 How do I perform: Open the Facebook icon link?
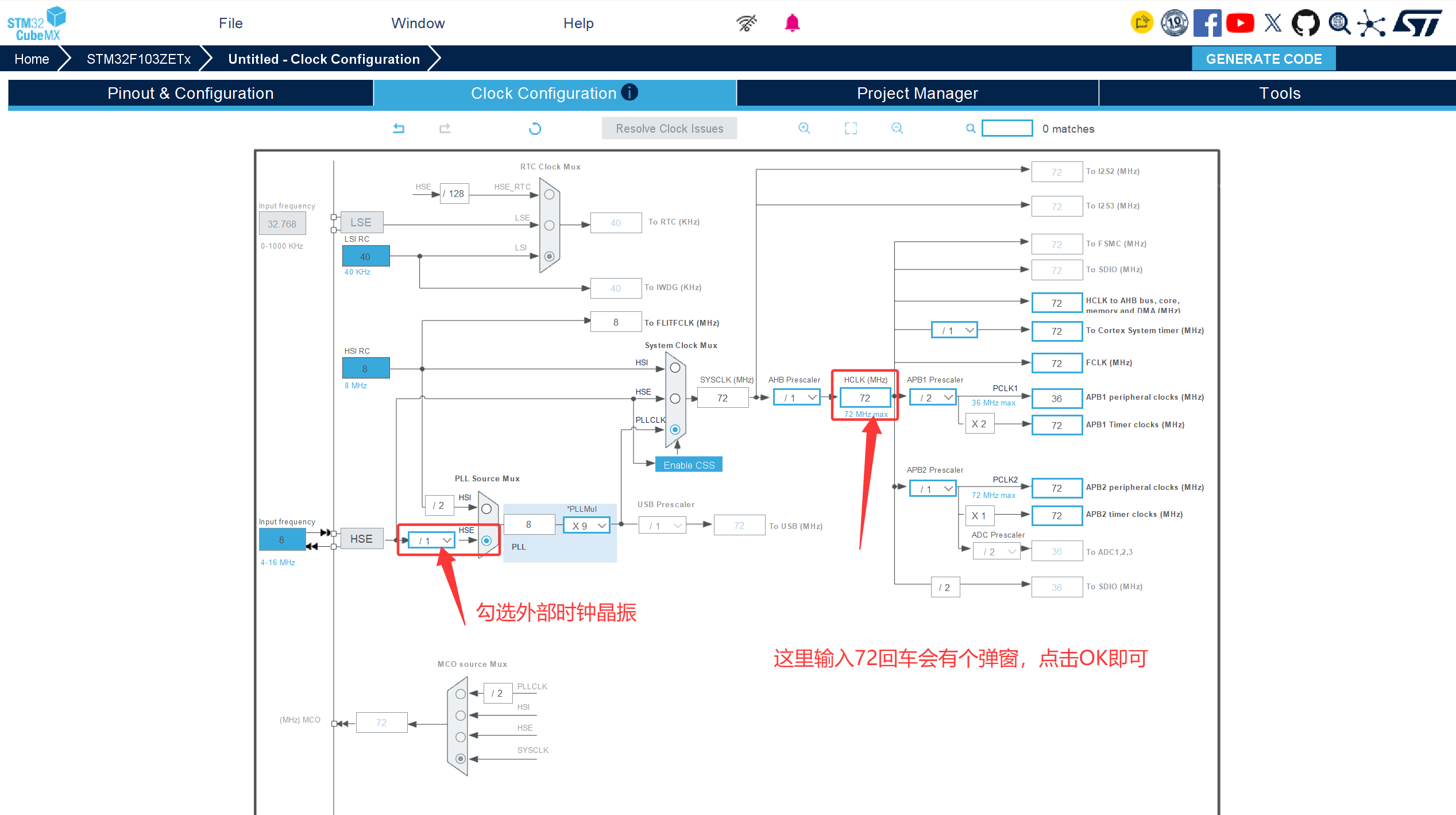[1207, 23]
